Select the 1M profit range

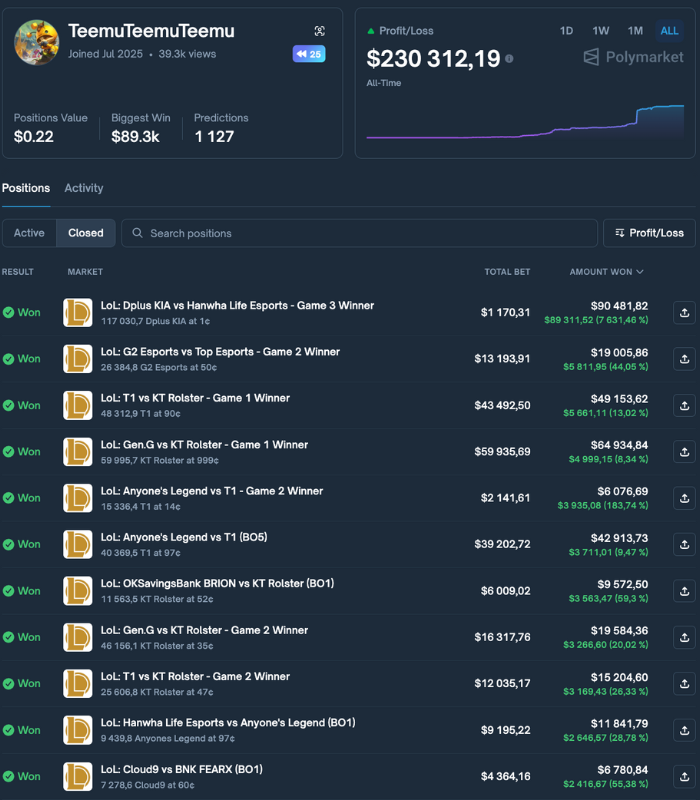coord(635,31)
